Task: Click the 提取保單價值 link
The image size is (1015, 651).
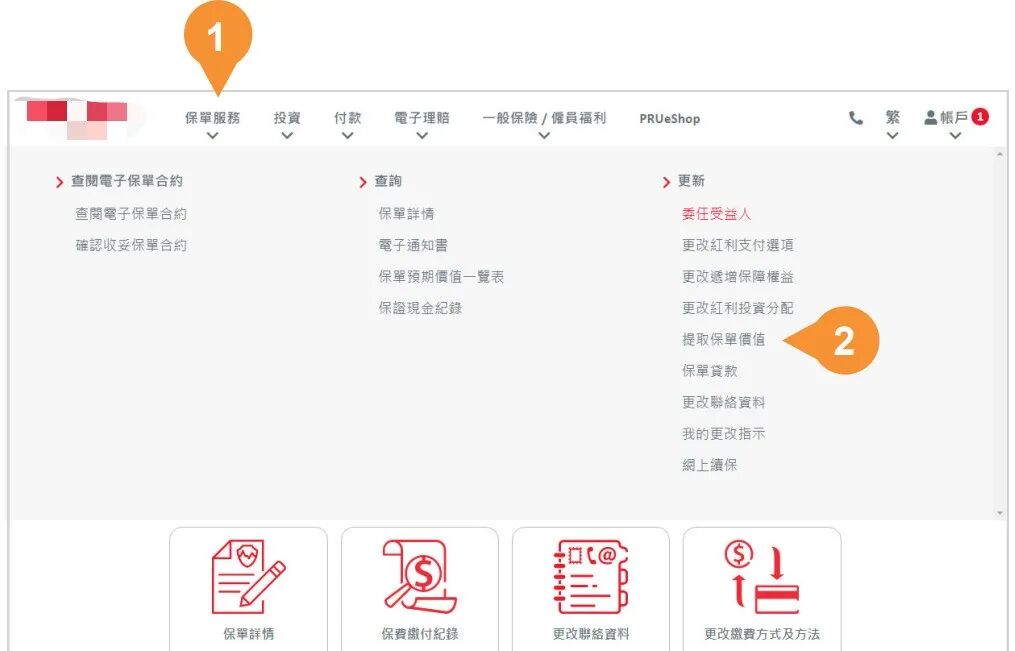Action: (x=723, y=339)
